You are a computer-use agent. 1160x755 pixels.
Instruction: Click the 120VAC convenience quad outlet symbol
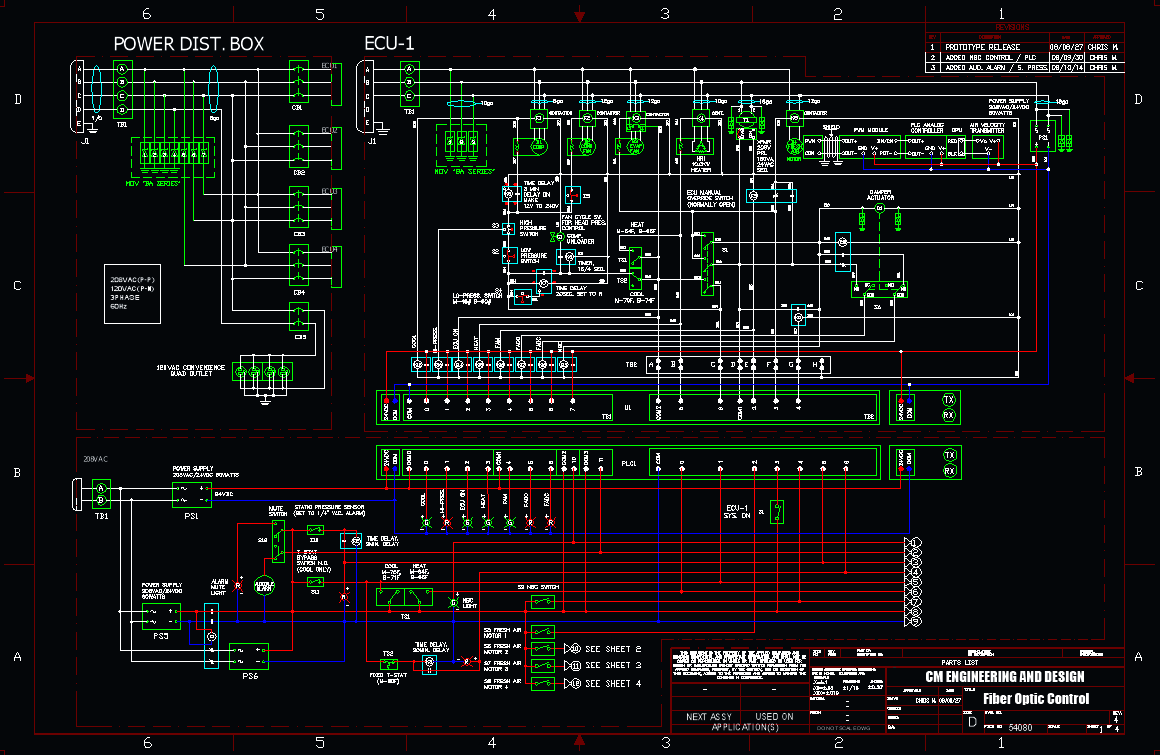click(x=261, y=373)
